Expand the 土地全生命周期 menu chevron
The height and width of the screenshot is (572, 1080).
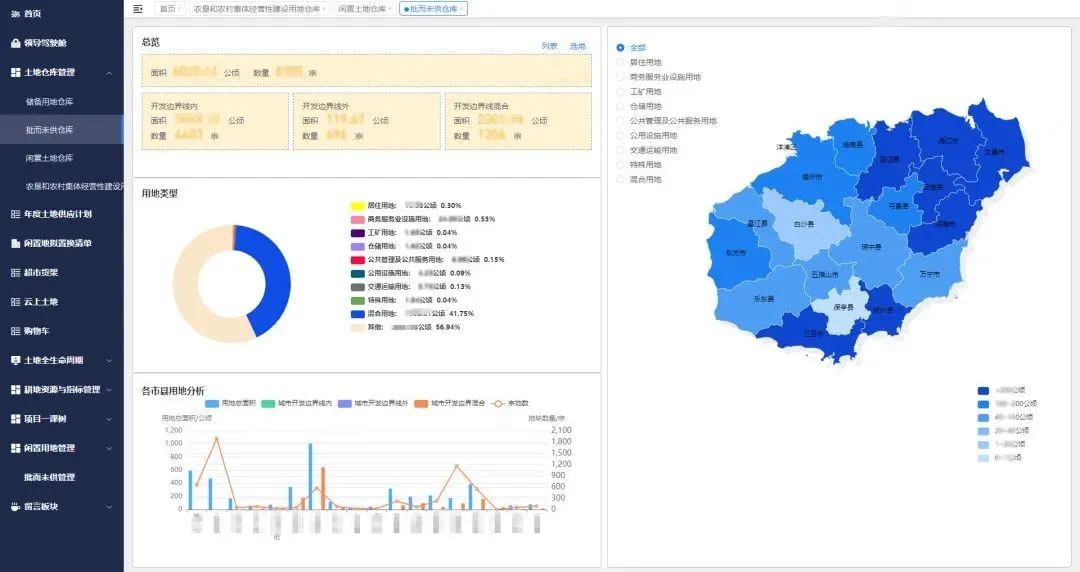pos(109,360)
